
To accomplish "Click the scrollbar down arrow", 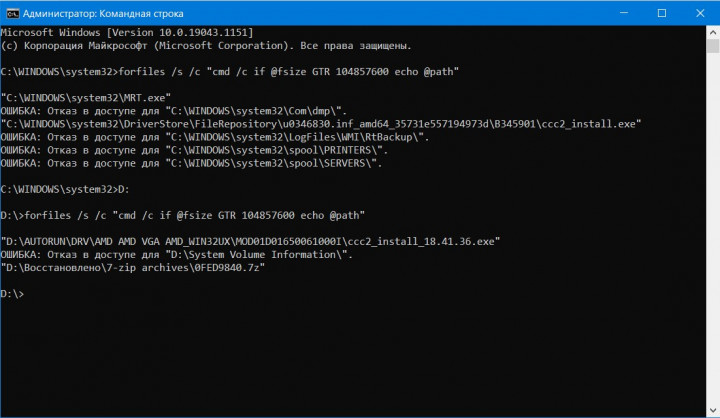I will tap(711, 410).
